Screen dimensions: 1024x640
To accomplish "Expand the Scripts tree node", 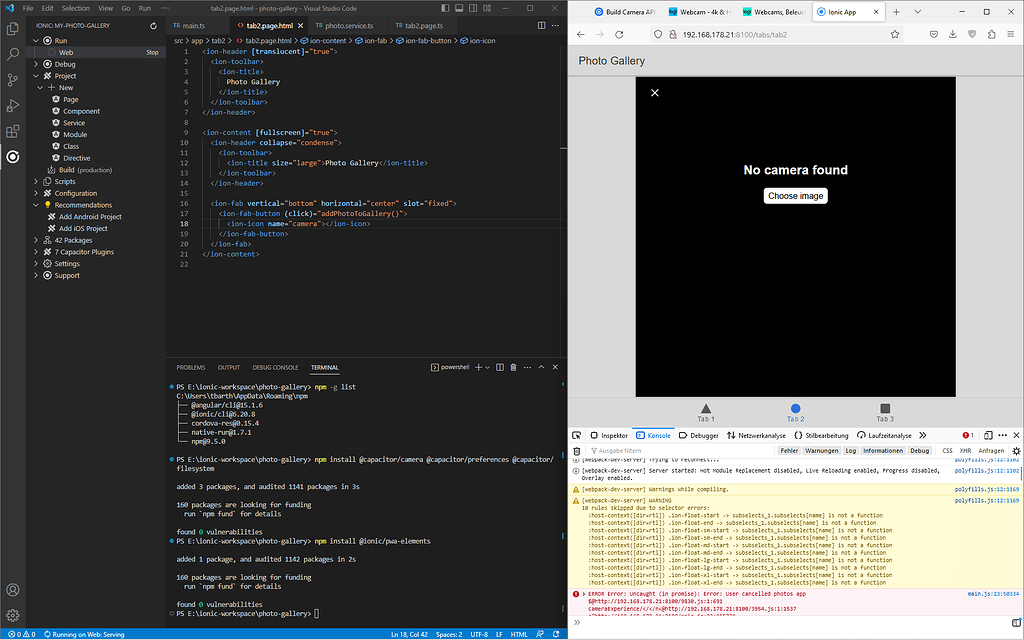I will click(x=36, y=182).
